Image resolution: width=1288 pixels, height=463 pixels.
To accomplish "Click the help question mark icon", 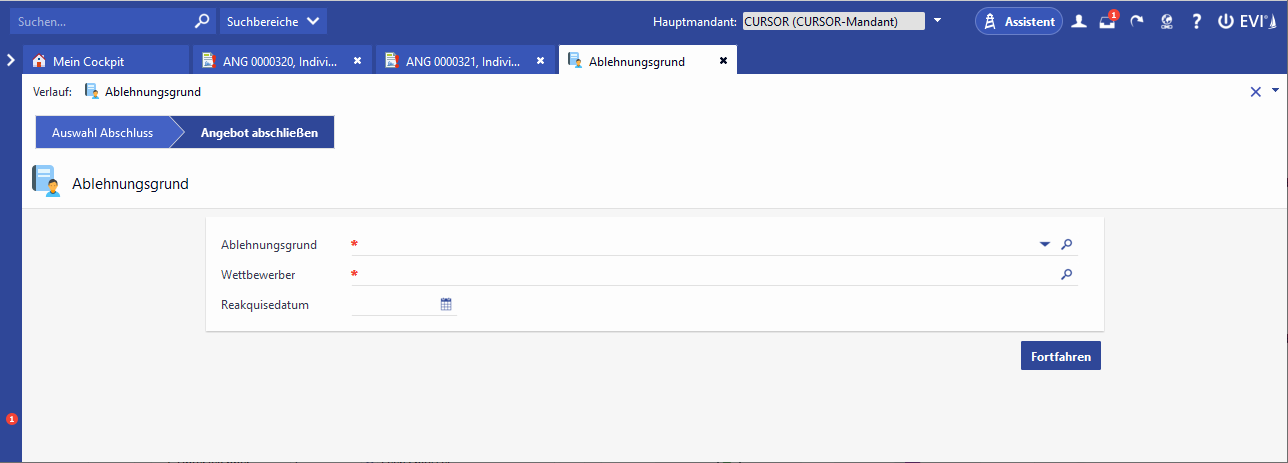I will (x=1196, y=21).
